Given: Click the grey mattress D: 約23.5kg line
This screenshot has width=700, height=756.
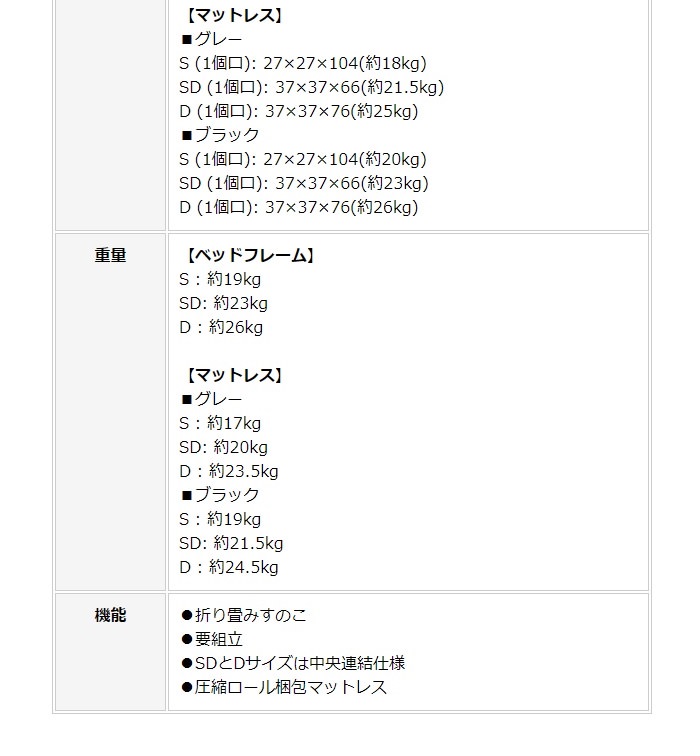Looking at the screenshot, I should click(x=229, y=471).
